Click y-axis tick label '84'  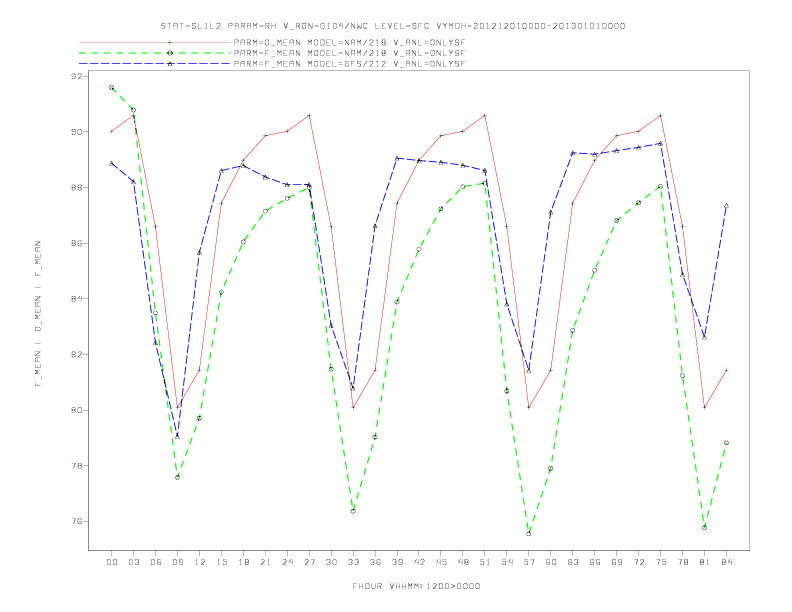(x=76, y=299)
